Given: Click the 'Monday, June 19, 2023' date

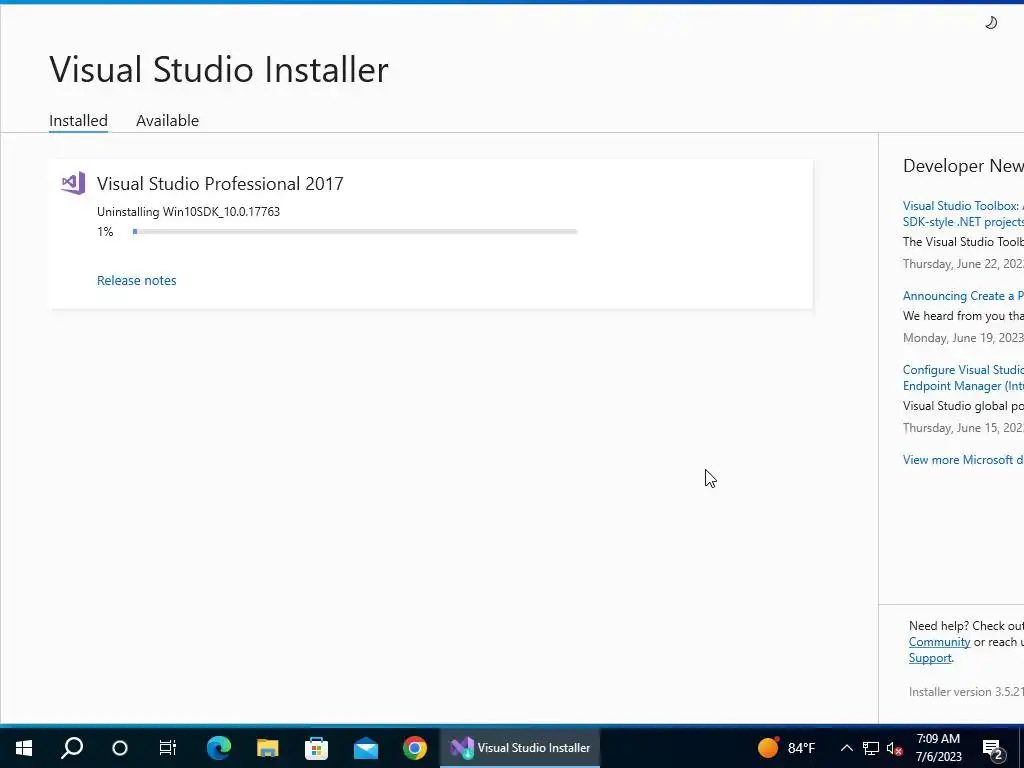Looking at the screenshot, I should point(963,338).
